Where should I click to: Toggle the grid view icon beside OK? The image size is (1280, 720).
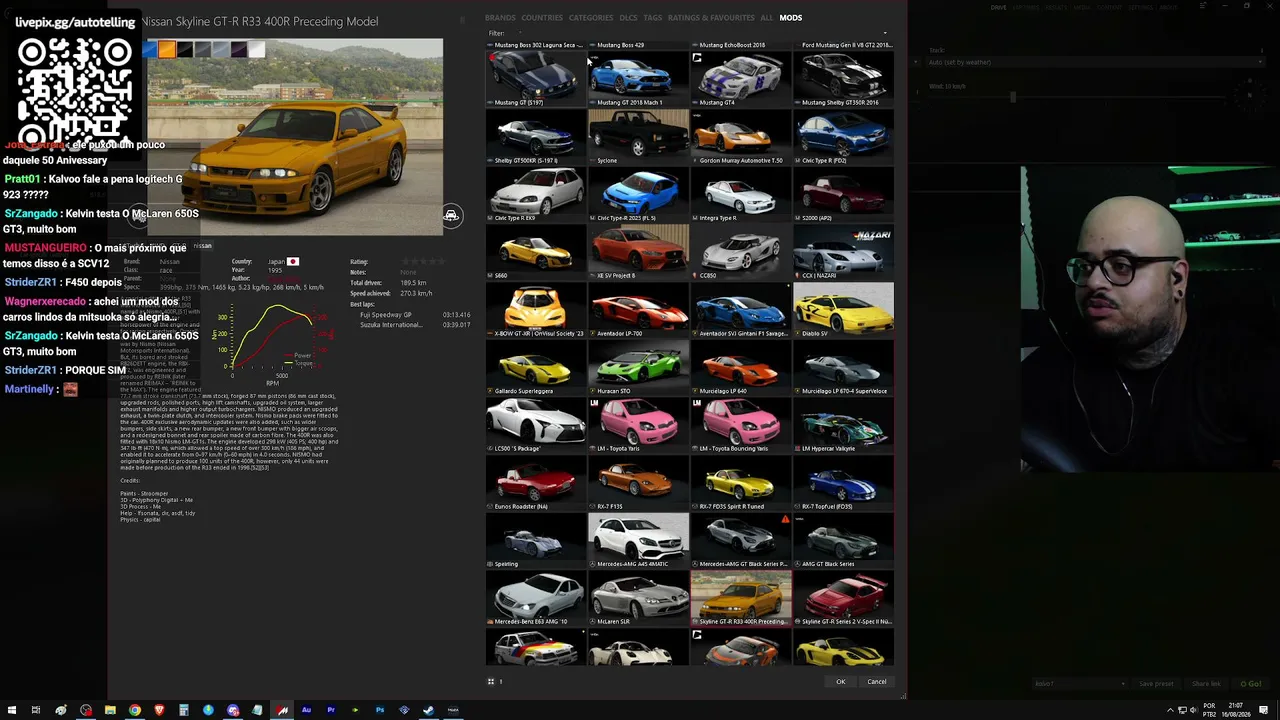tap(491, 682)
